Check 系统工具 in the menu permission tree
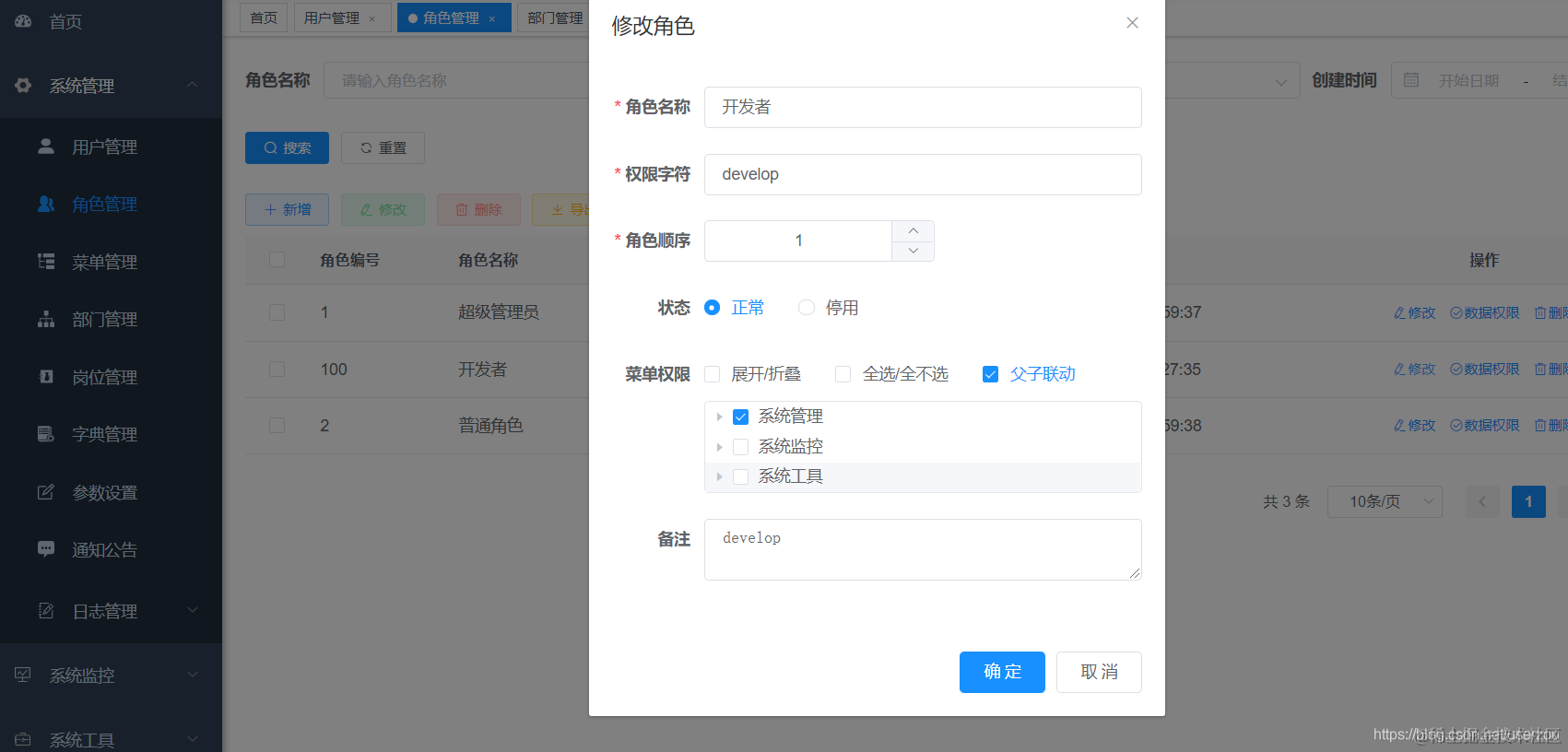The width and height of the screenshot is (1568, 752). click(x=740, y=476)
